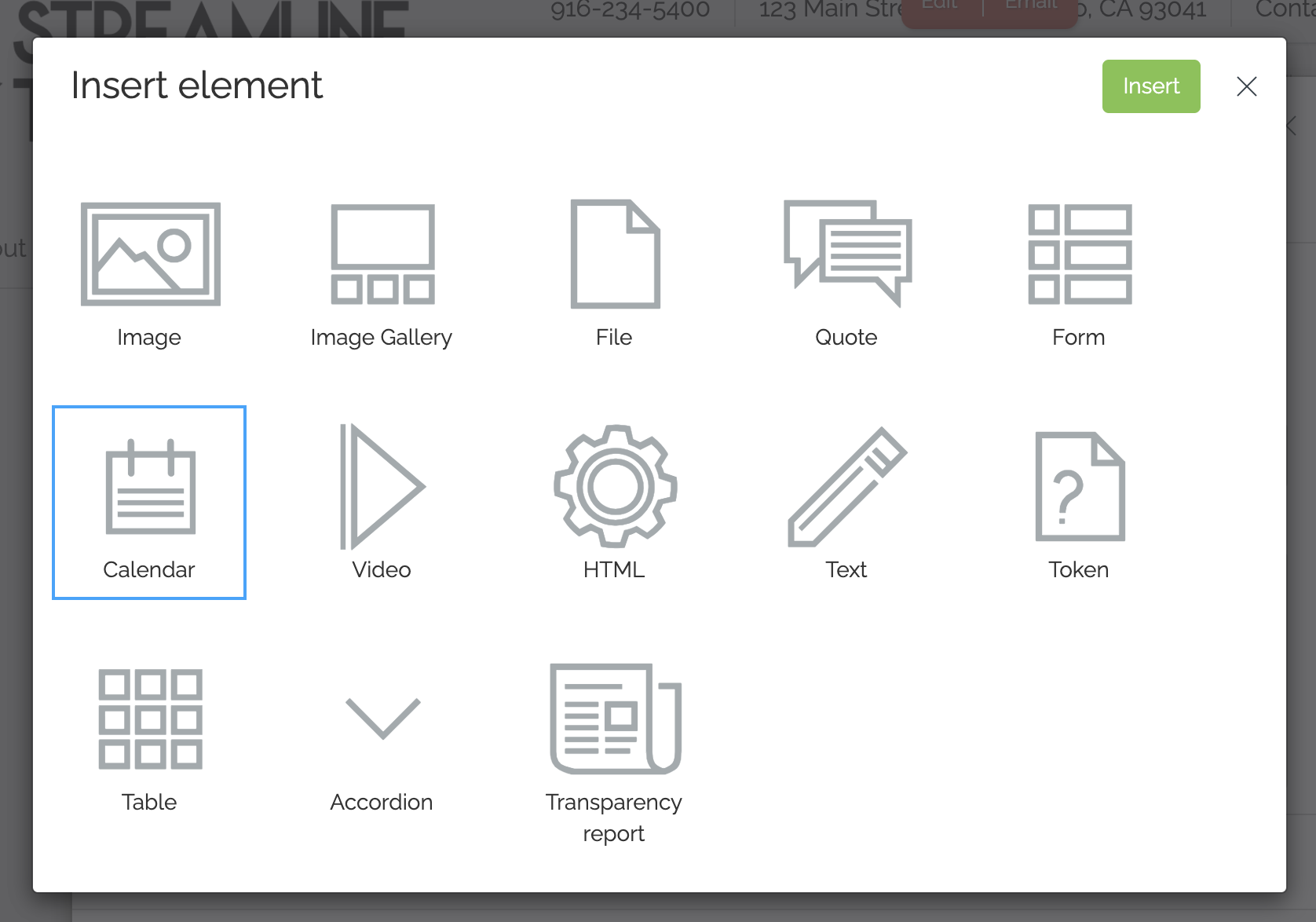Pick the Video play triangle icon
Screen dimensions: 1316x922
point(382,486)
